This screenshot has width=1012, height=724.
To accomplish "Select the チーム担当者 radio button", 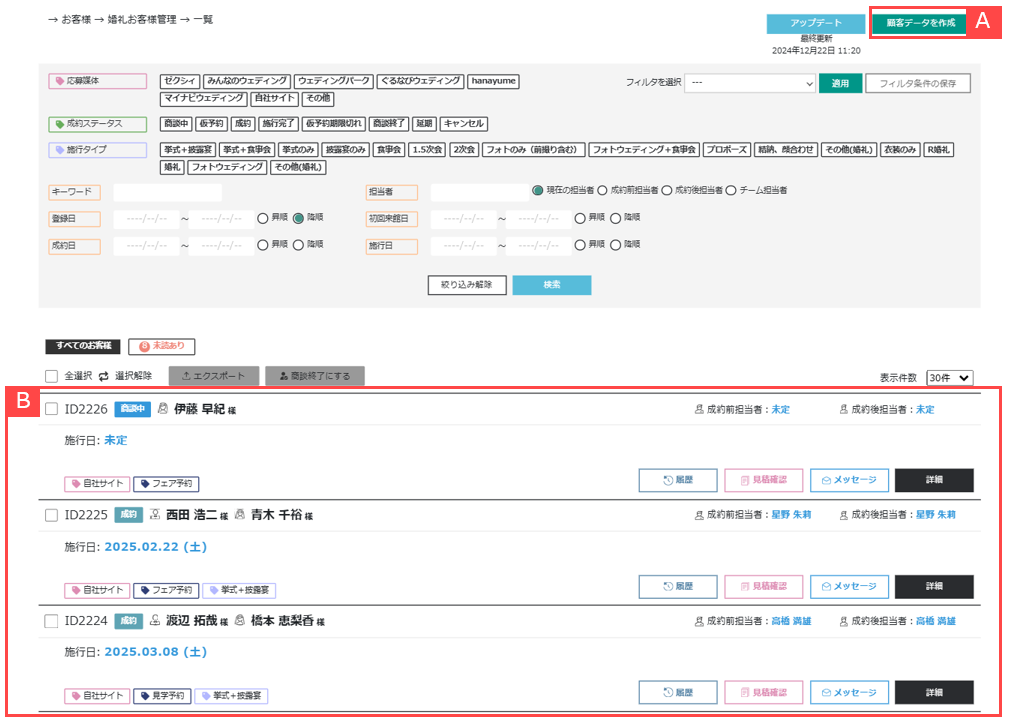I will point(731,190).
